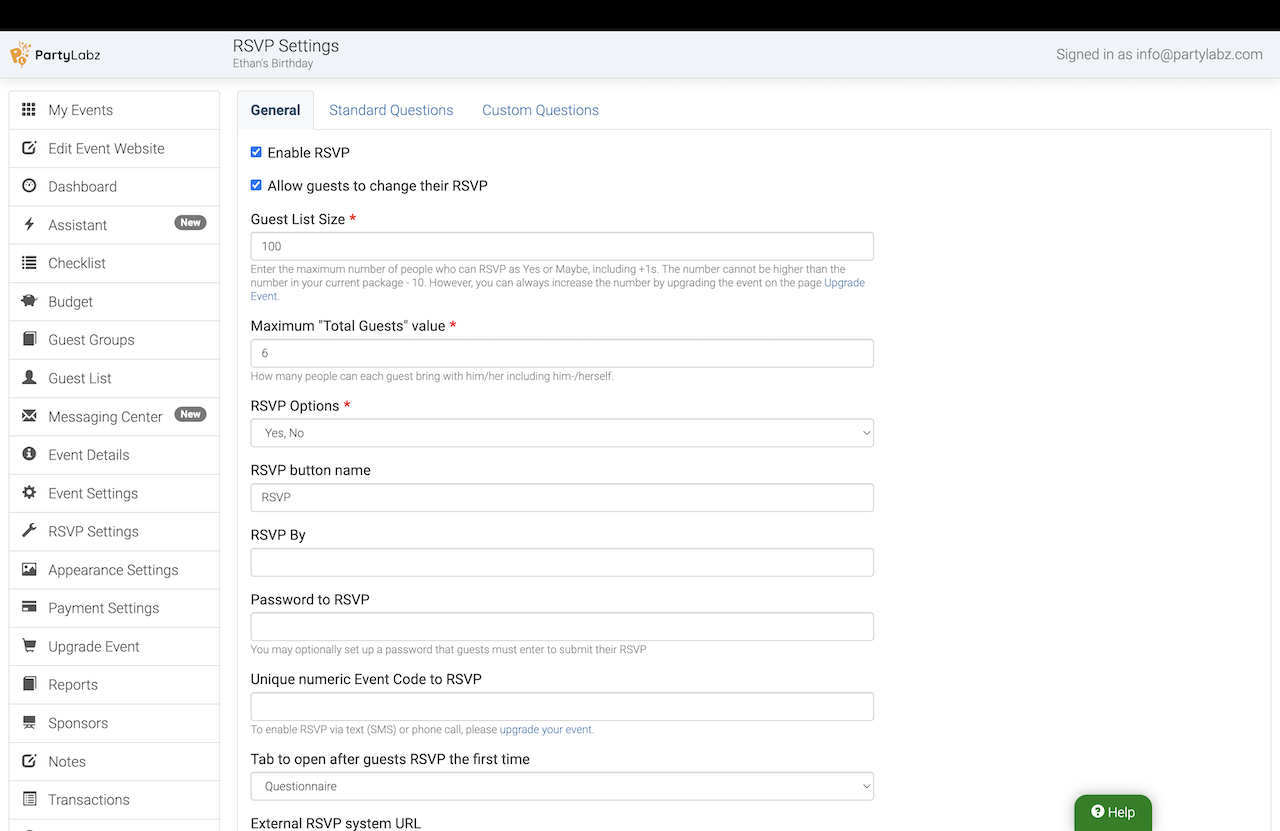Toggle Allow guests to change their RSVP
Image resolution: width=1280 pixels, height=831 pixels.
pyautogui.click(x=256, y=185)
